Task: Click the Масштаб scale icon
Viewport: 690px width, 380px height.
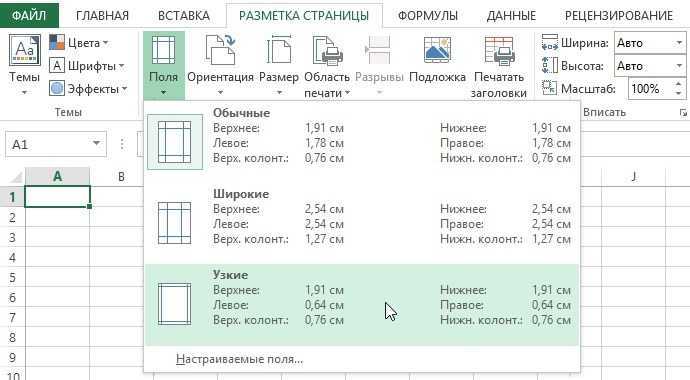Action: click(x=550, y=88)
